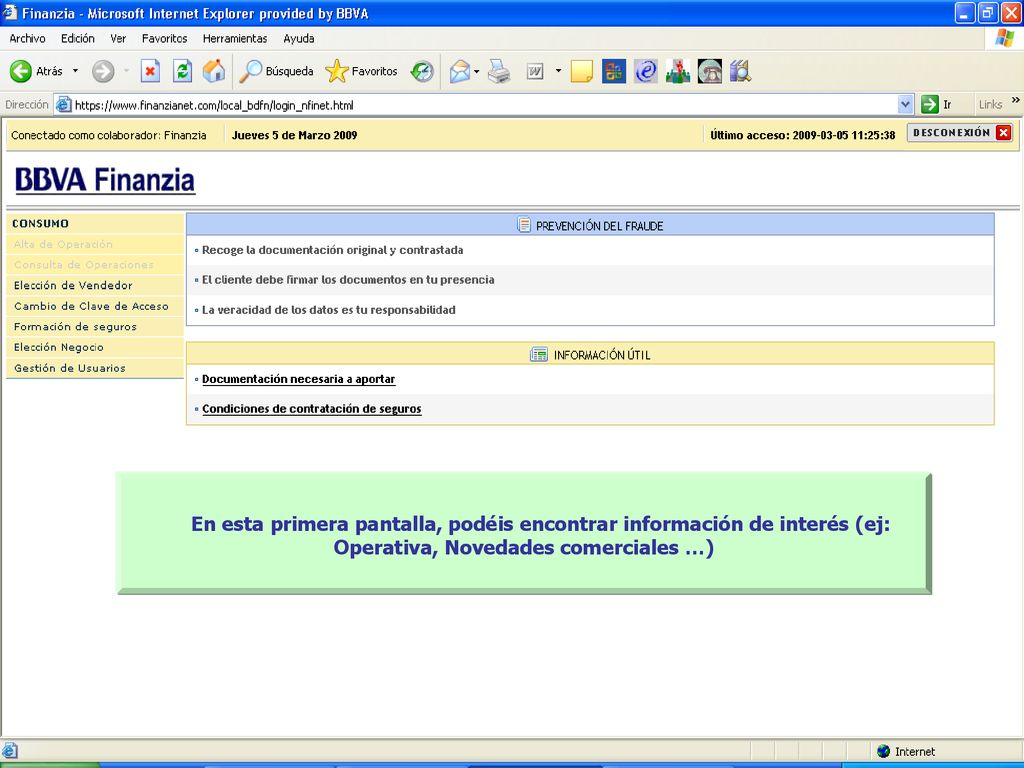The height and width of the screenshot is (768, 1024).
Task: Click the status bar page icon
Action: tap(10, 751)
